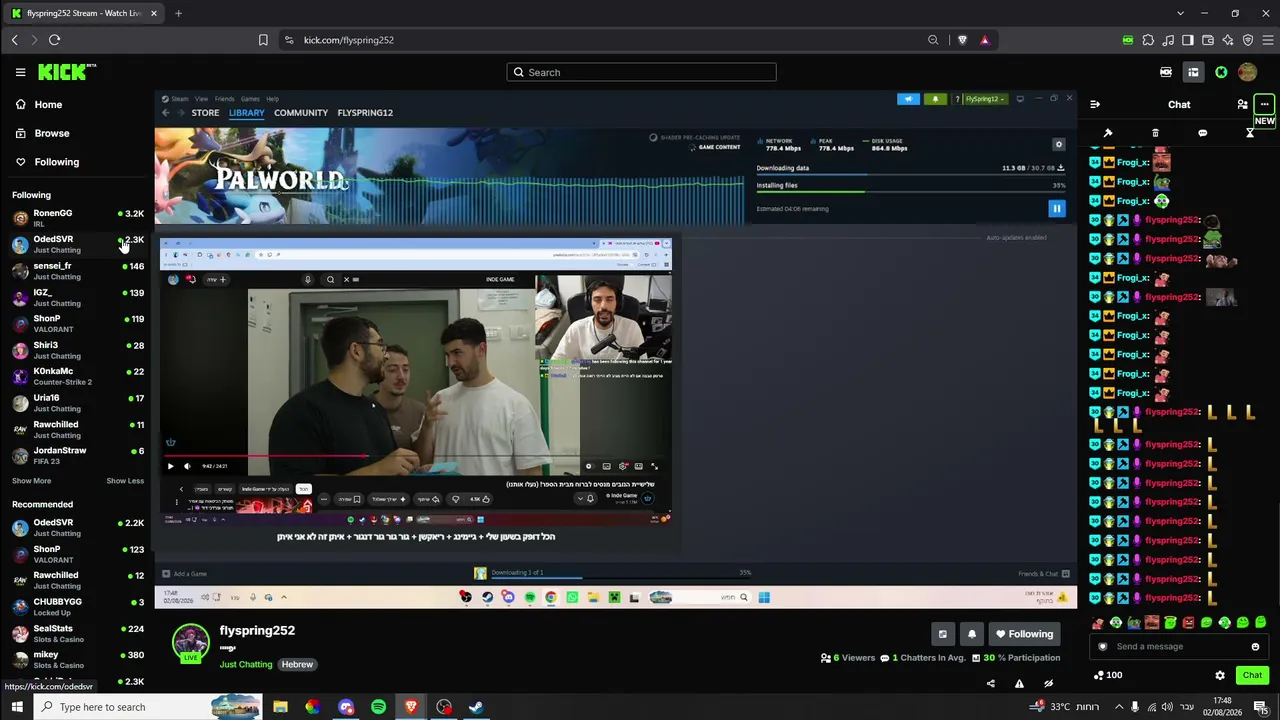Open the chat users list icon
This screenshot has width=1280, height=720.
(1242, 104)
